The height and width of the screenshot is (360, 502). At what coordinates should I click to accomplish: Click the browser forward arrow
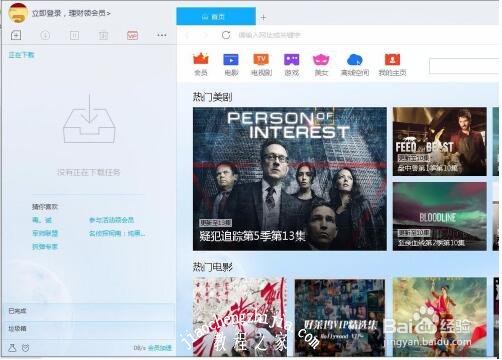[206, 35]
